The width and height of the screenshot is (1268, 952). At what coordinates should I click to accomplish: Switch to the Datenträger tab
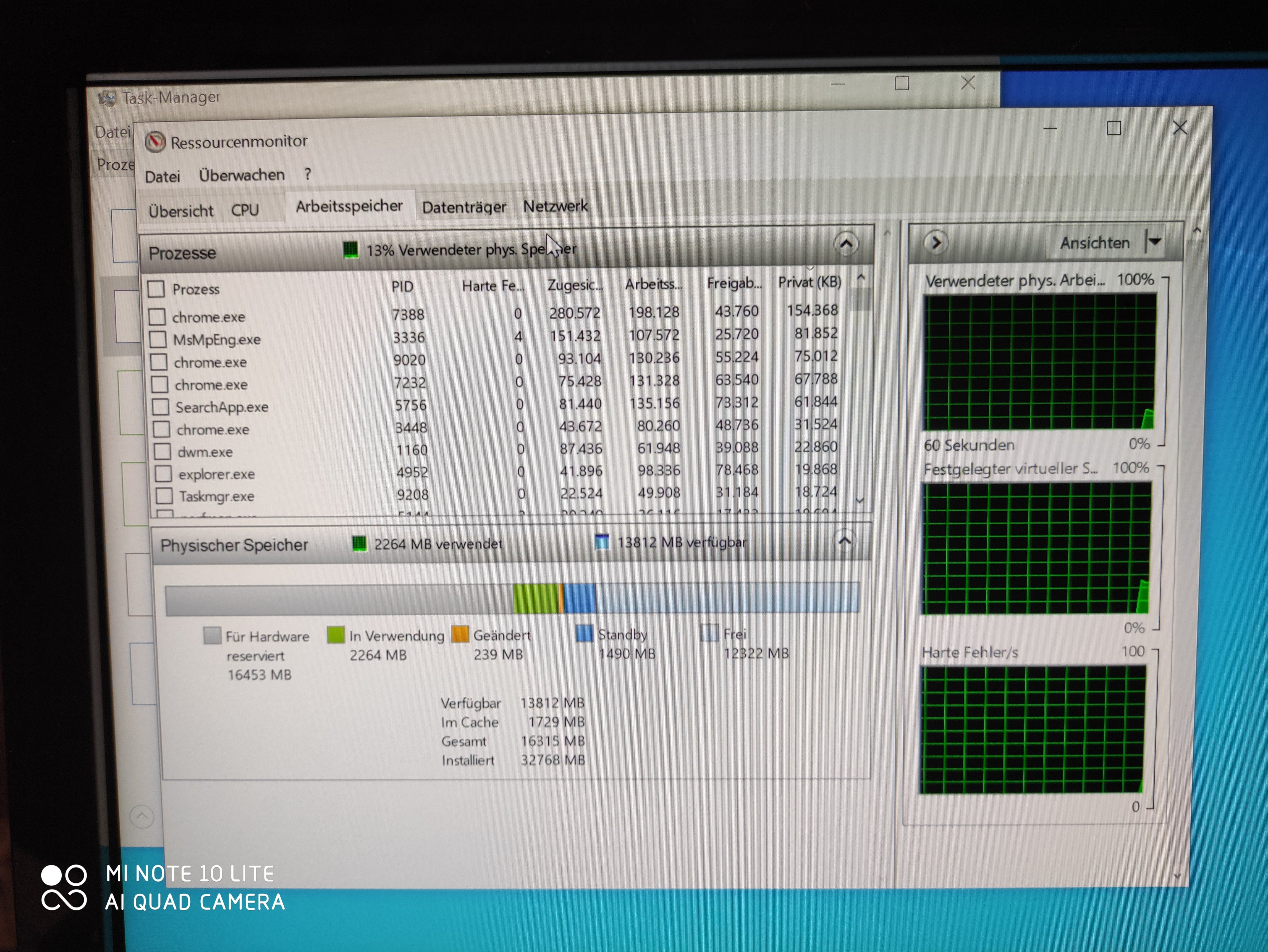(464, 207)
